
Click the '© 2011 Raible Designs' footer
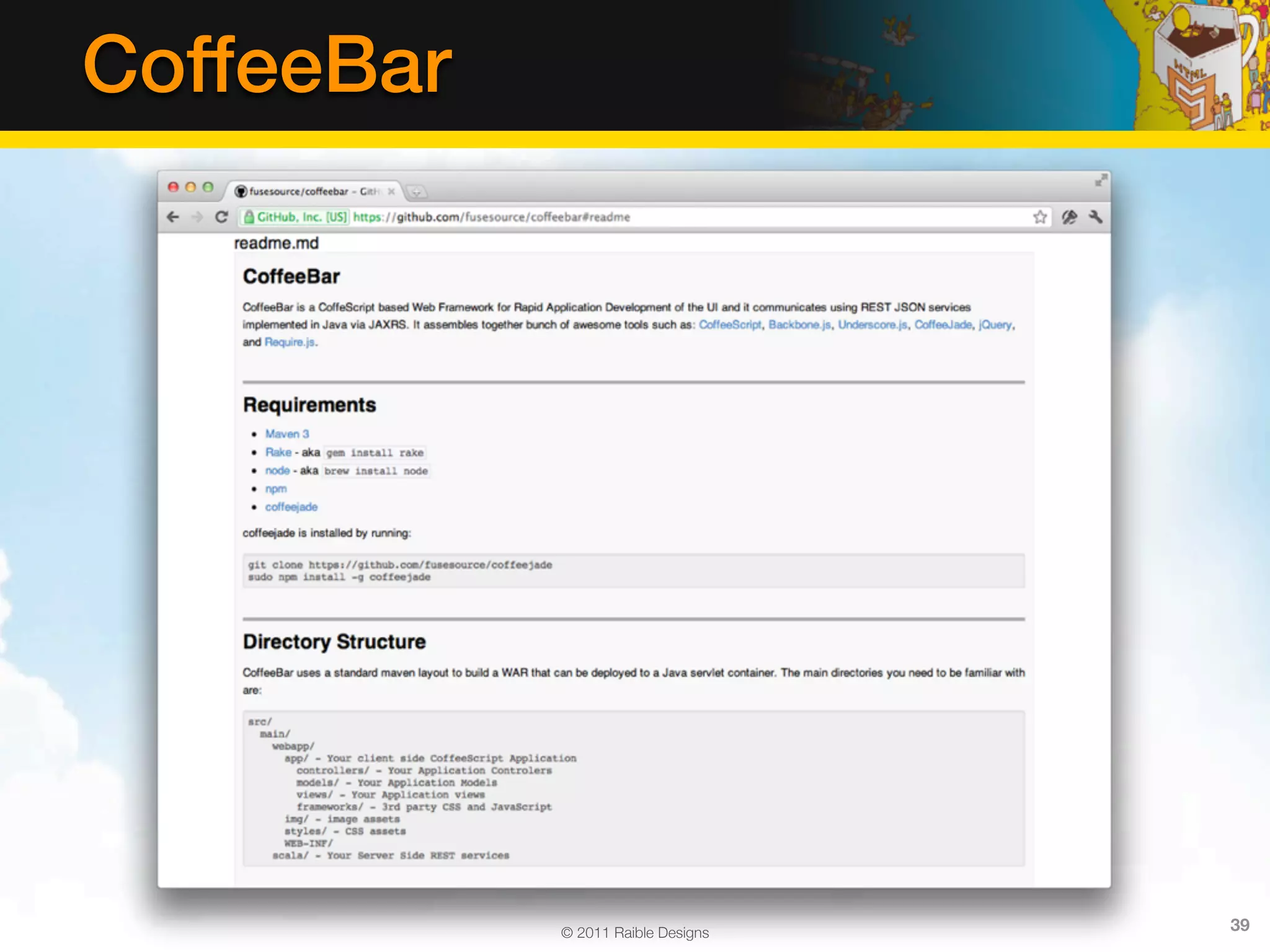click(635, 933)
